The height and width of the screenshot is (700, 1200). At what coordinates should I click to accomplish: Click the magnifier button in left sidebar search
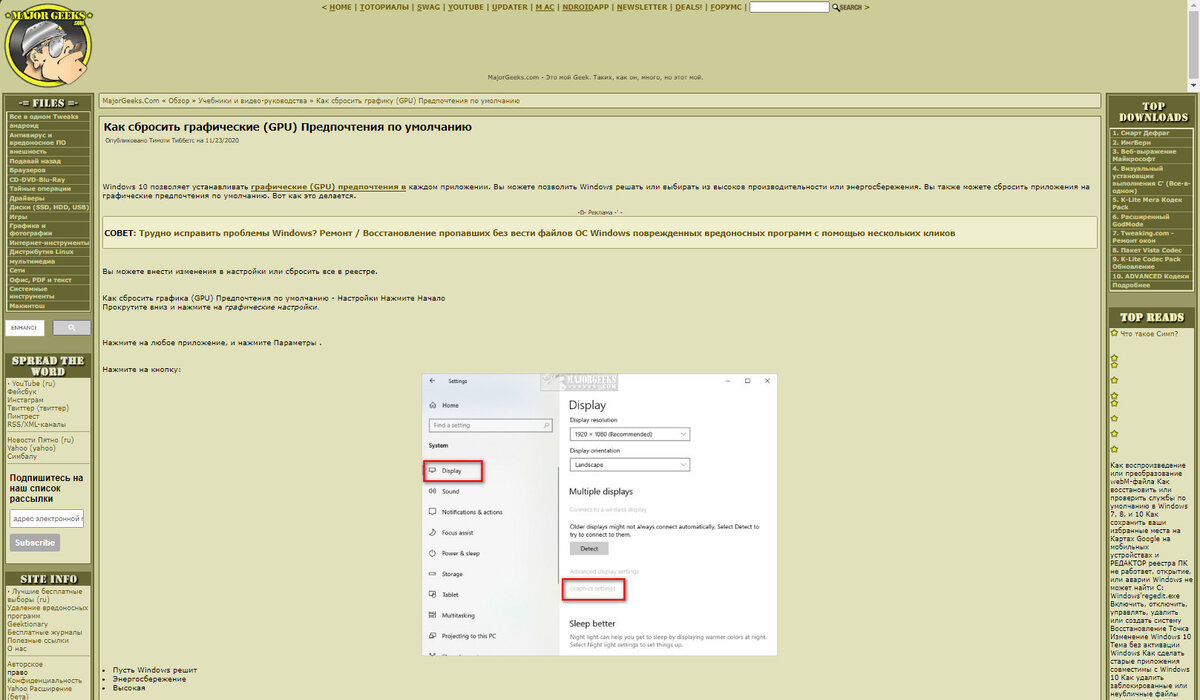coord(72,327)
